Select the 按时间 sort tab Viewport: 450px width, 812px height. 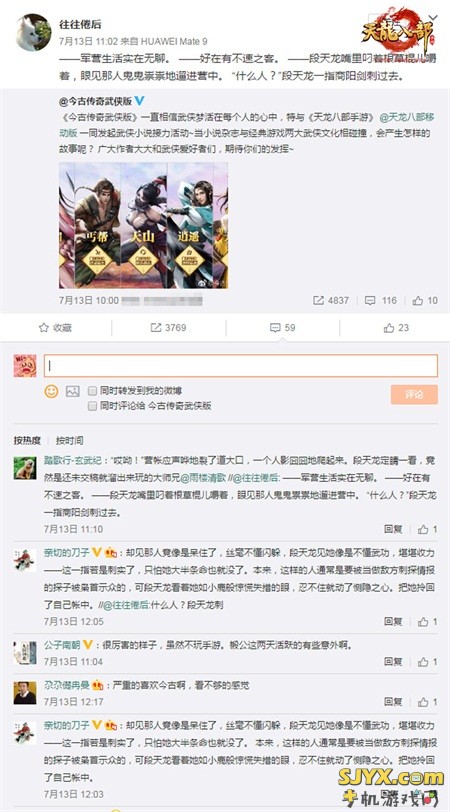coord(69,441)
